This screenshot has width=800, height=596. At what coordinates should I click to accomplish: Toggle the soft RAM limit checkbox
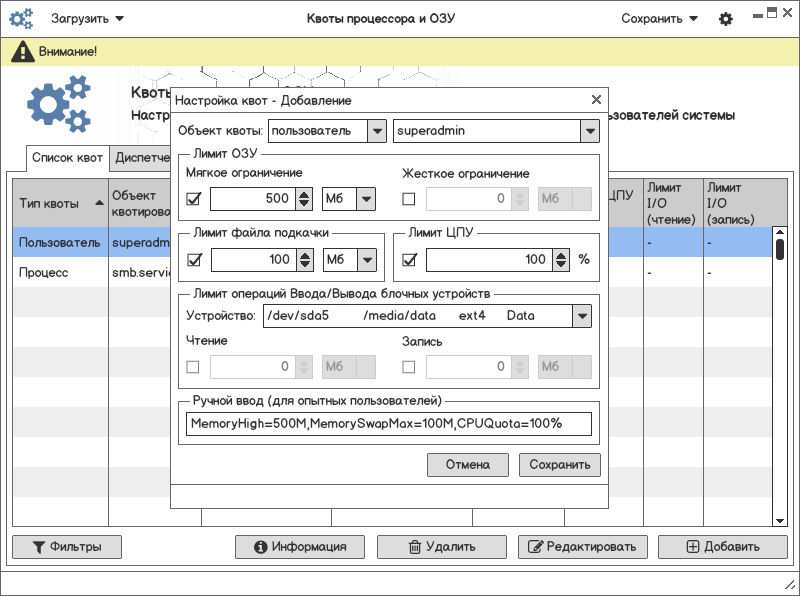point(194,199)
